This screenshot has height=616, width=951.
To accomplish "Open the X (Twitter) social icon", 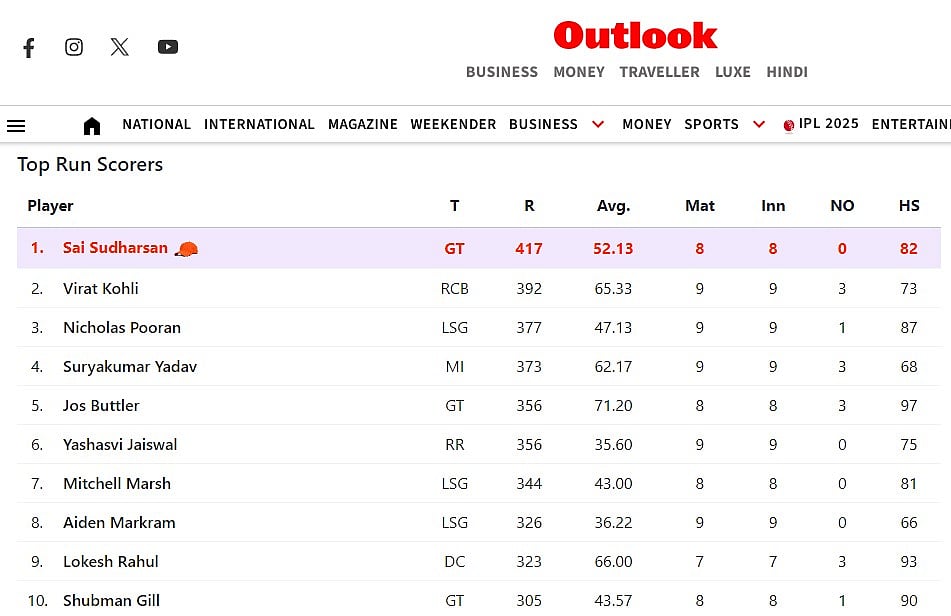I will click(119, 47).
